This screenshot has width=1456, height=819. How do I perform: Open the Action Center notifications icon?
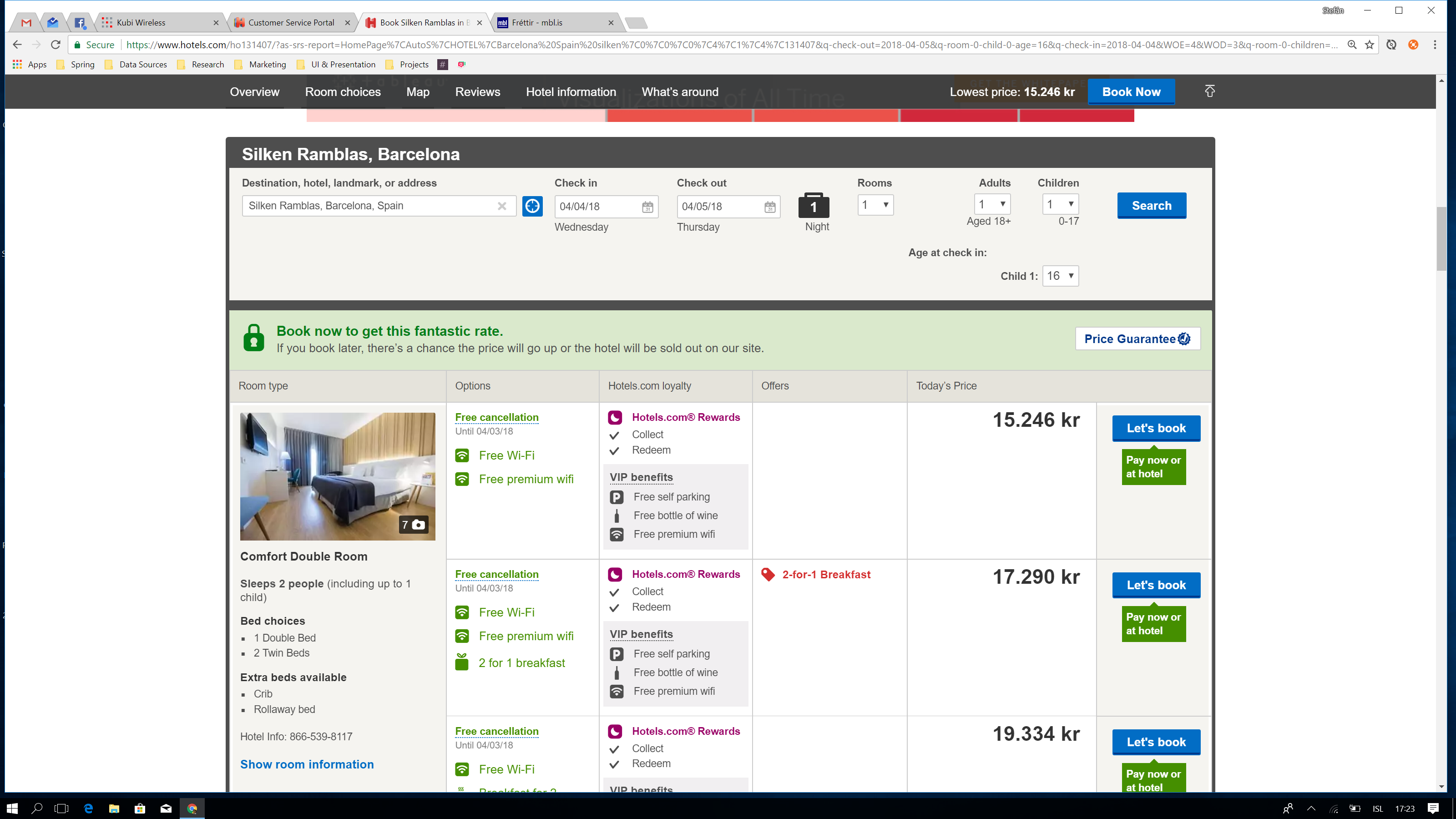tap(1433, 808)
